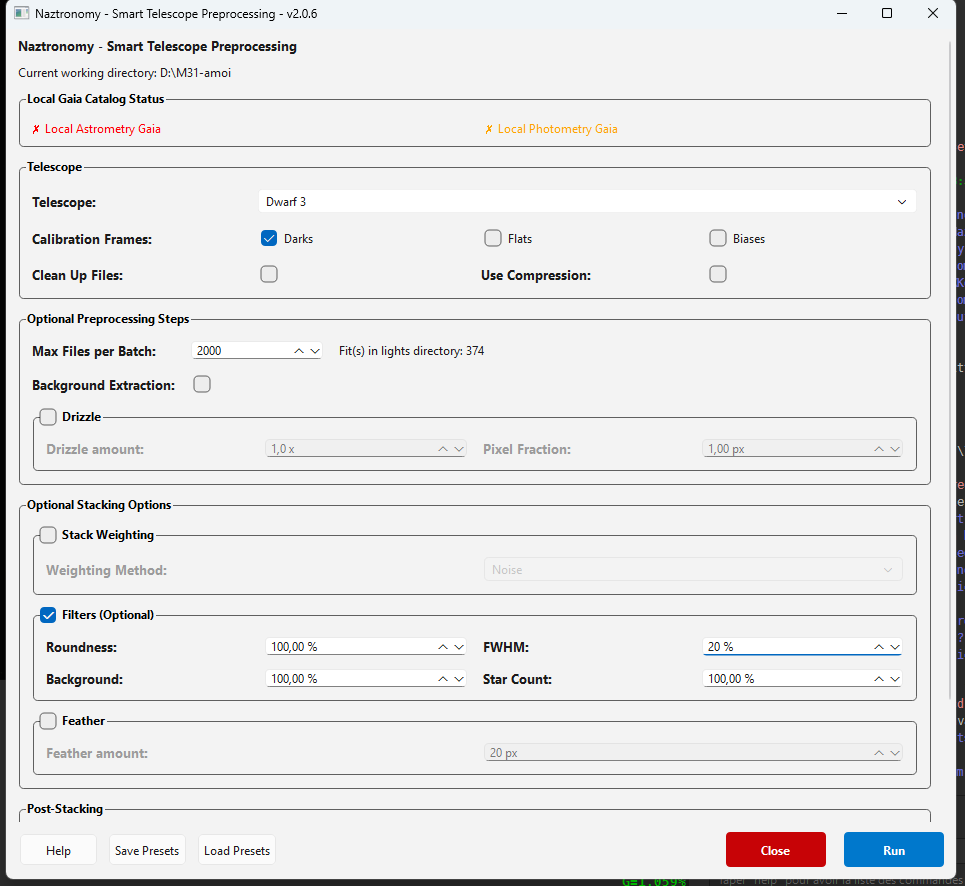
Task: Decrease the Background filter percentage down arrow
Action: pos(458,679)
